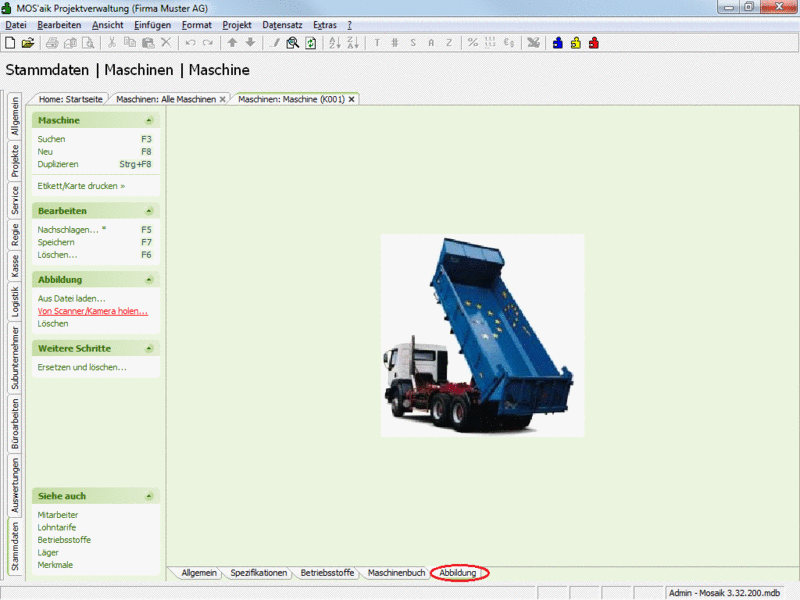Close the Maschinen: Alle Maschinen tab
This screenshot has height=600, width=800.
click(222, 99)
